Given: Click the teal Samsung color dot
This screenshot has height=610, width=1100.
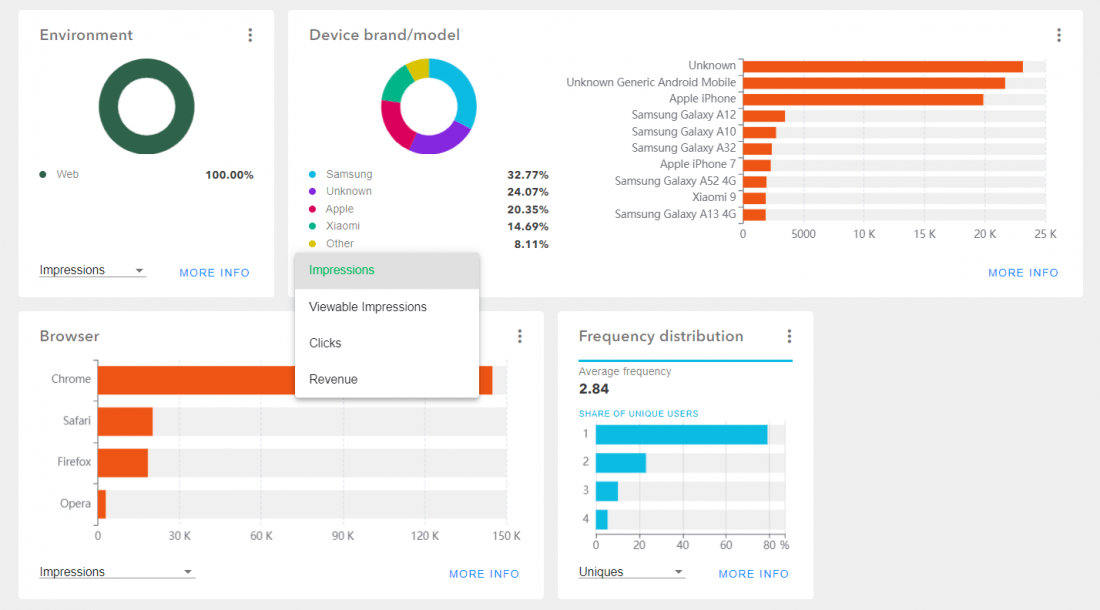Looking at the screenshot, I should 314,173.
